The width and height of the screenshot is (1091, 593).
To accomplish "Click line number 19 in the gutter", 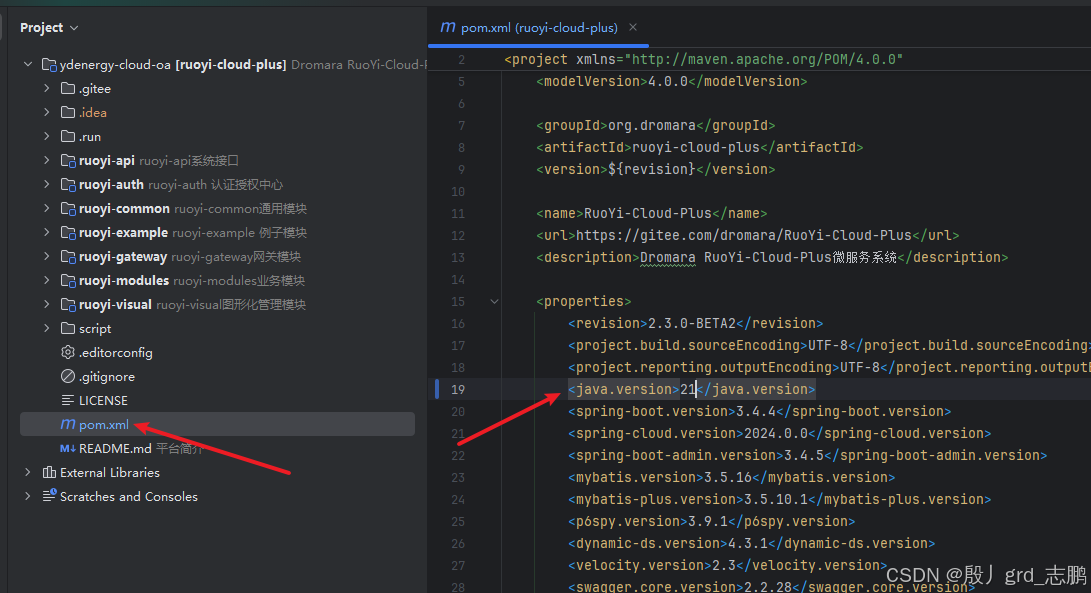I will (x=457, y=389).
